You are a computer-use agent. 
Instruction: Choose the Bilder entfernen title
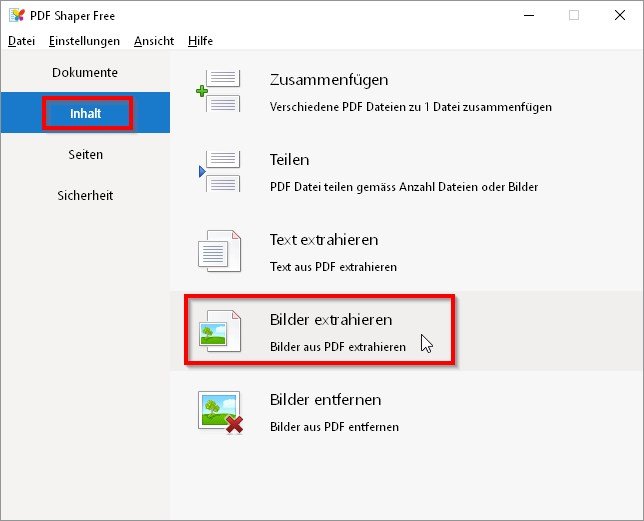pos(325,399)
